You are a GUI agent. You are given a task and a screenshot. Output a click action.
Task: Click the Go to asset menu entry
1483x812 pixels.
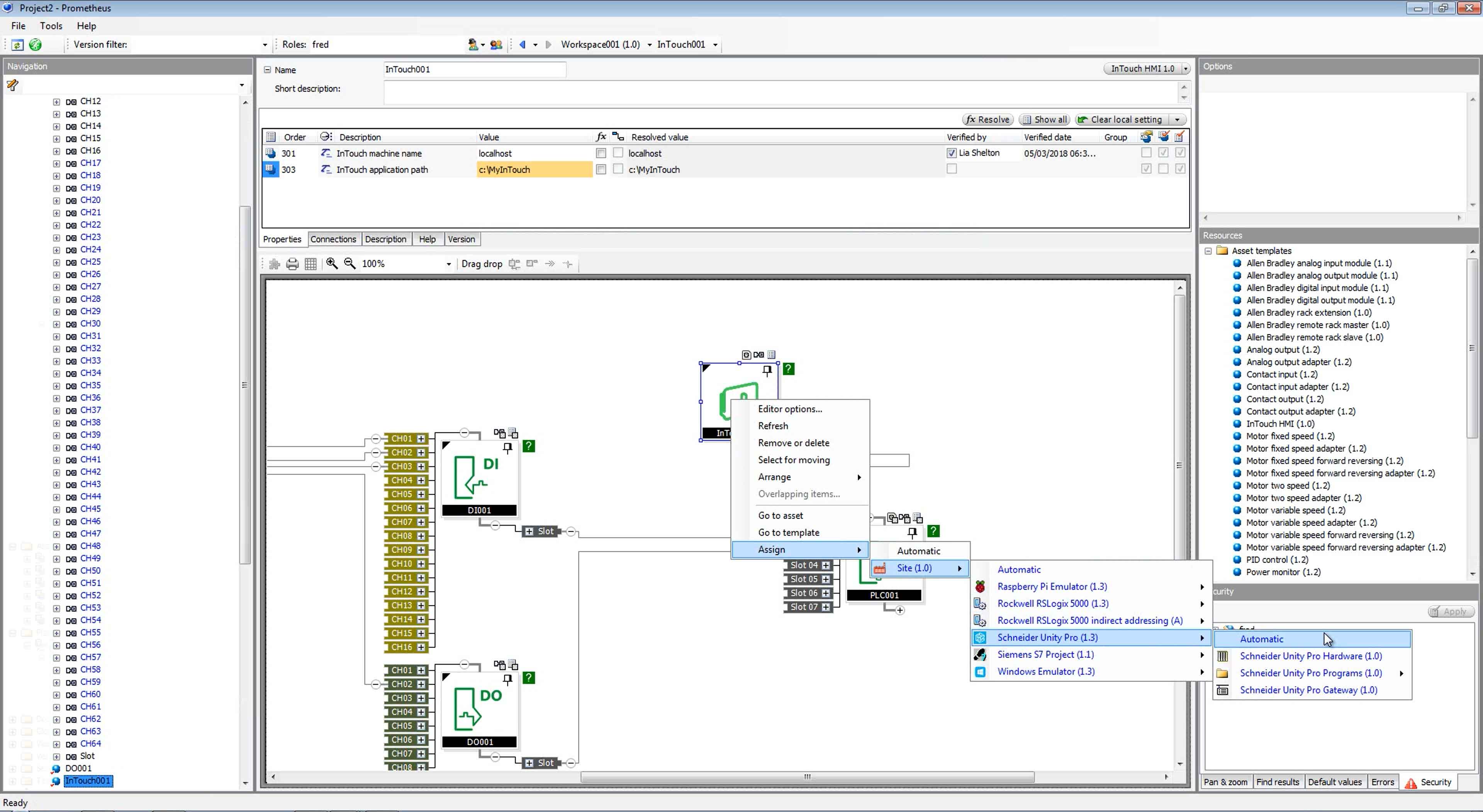point(780,515)
